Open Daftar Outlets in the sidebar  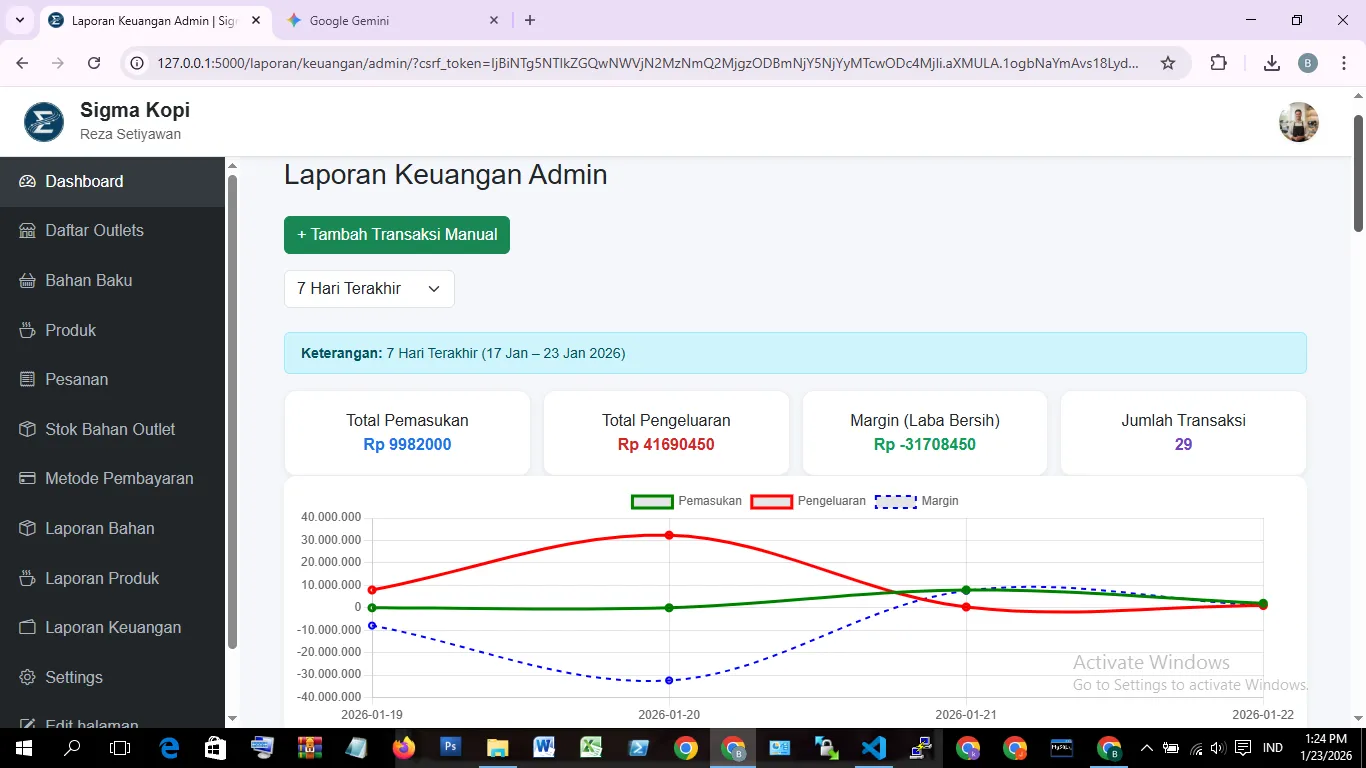tap(112, 230)
